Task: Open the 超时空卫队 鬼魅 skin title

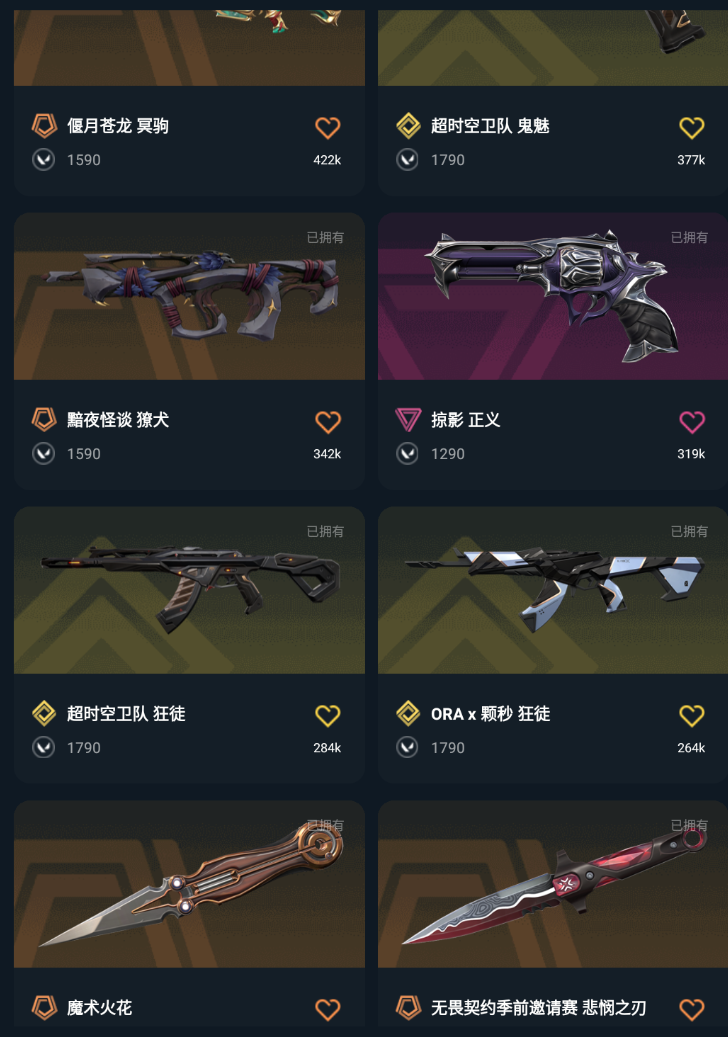Action: 490,126
